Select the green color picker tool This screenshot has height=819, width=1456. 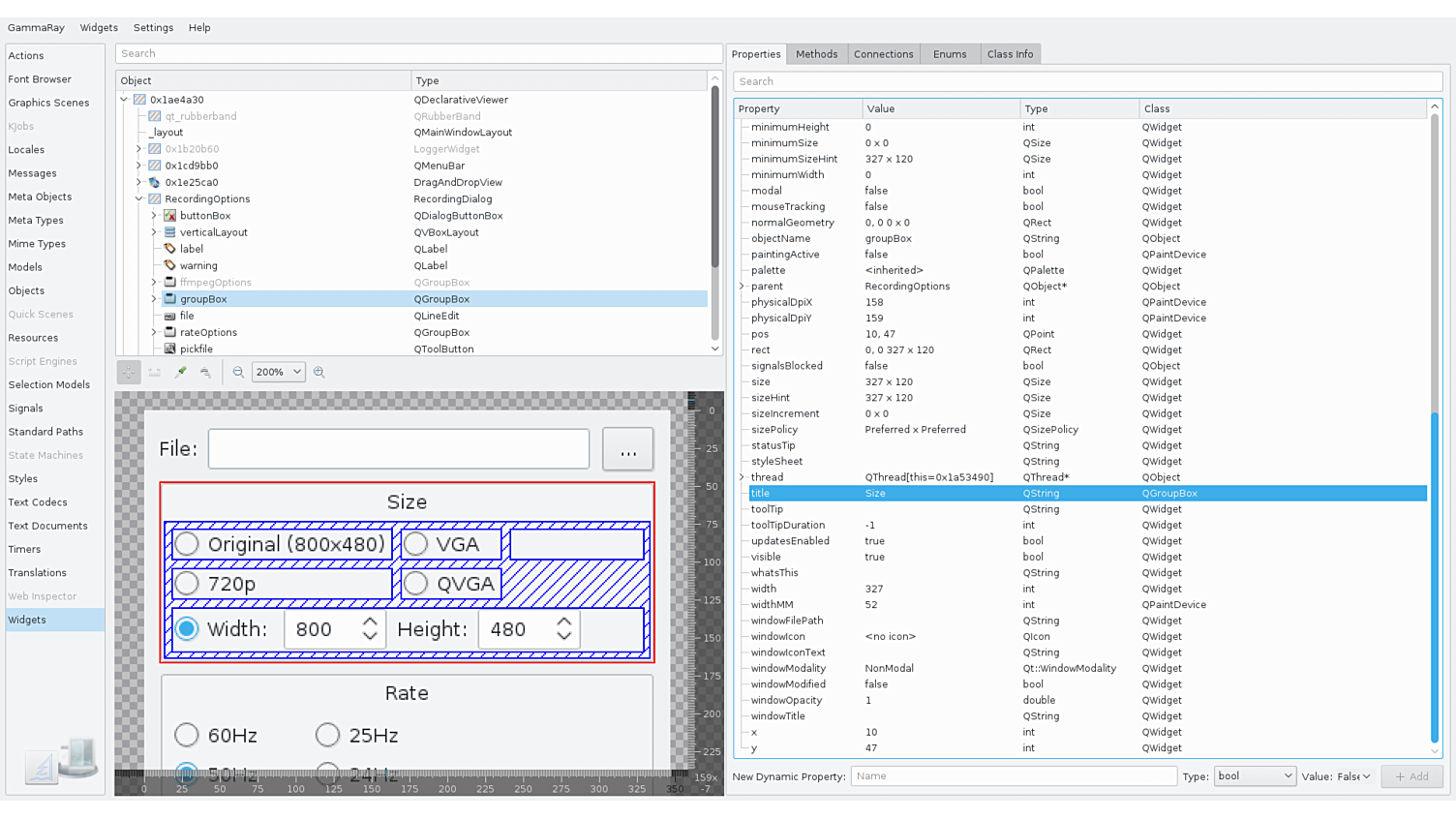pos(180,372)
